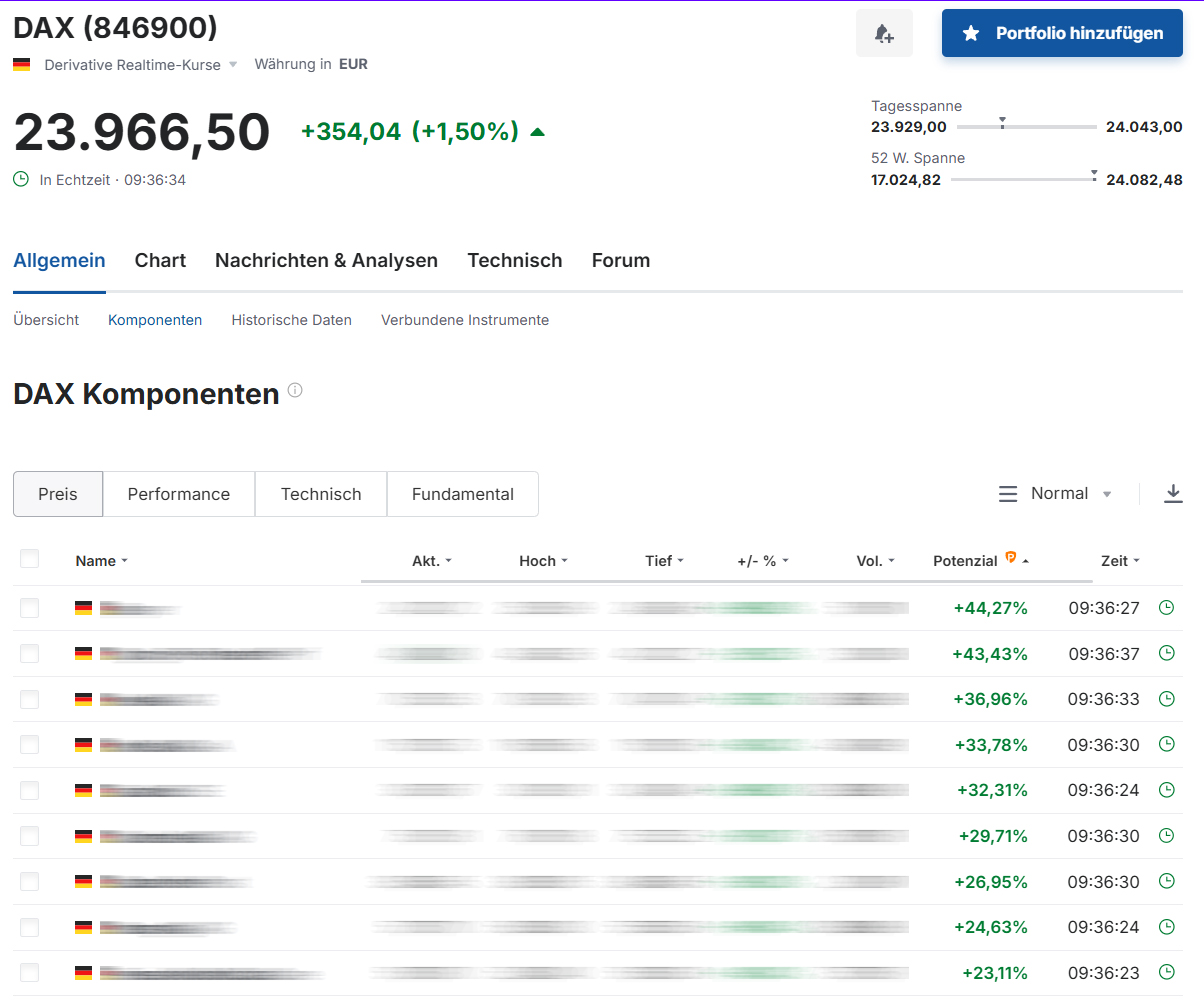Open the Derivative Realtime-Kurse dropdown
Viewport: 1204px width, 1000px height.
[141, 64]
